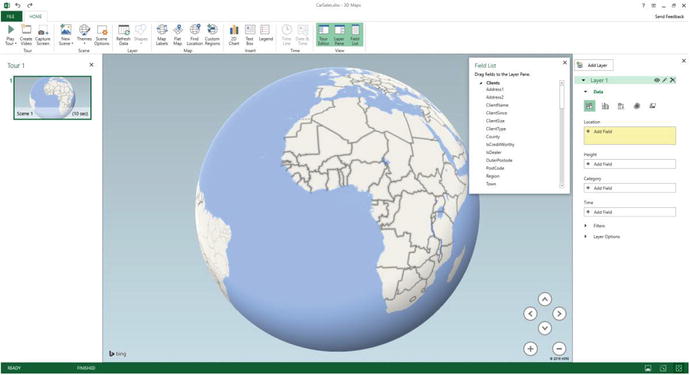Screen dimensions: 690x375
Task: Add a field under Time
Action: tap(630, 212)
